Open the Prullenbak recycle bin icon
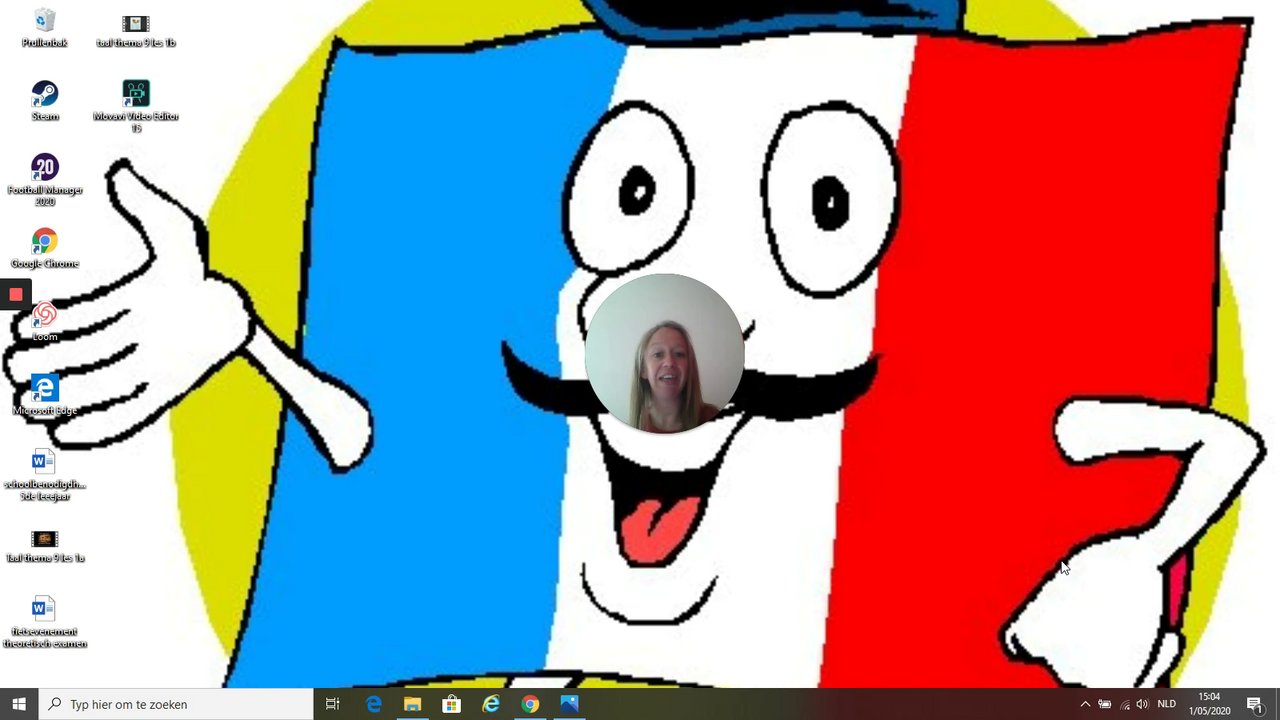Image resolution: width=1280 pixels, height=720 pixels. coord(44,28)
